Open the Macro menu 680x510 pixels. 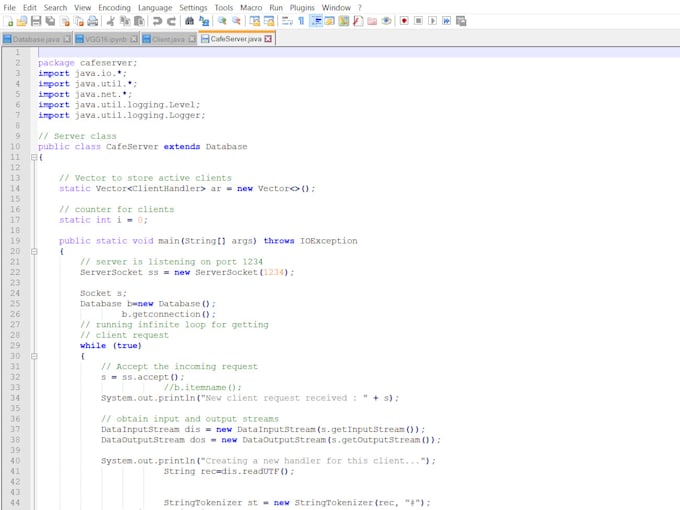251,7
